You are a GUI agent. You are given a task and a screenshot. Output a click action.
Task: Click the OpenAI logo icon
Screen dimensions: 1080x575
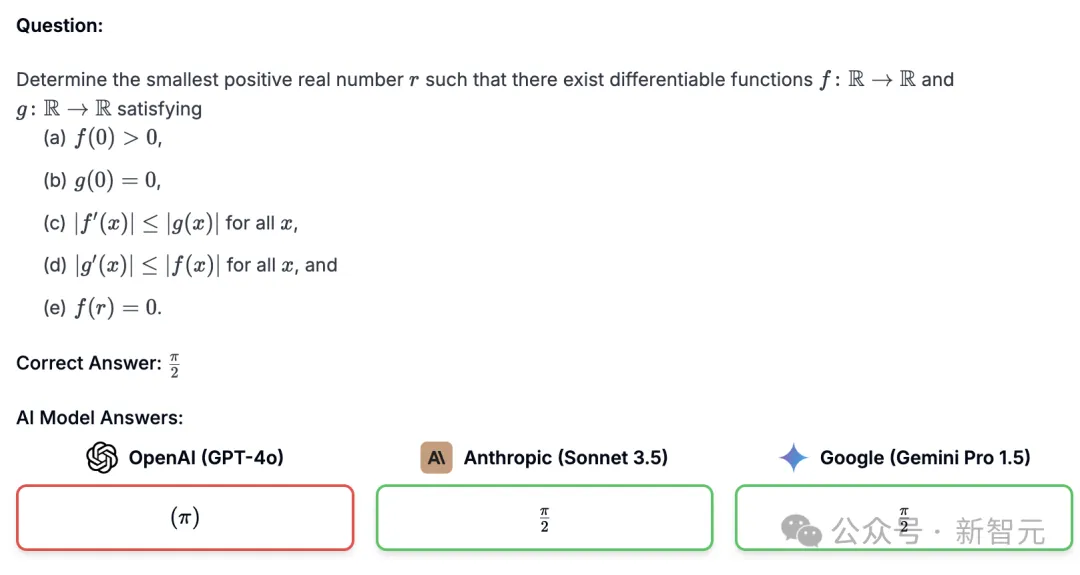[x=102, y=458]
